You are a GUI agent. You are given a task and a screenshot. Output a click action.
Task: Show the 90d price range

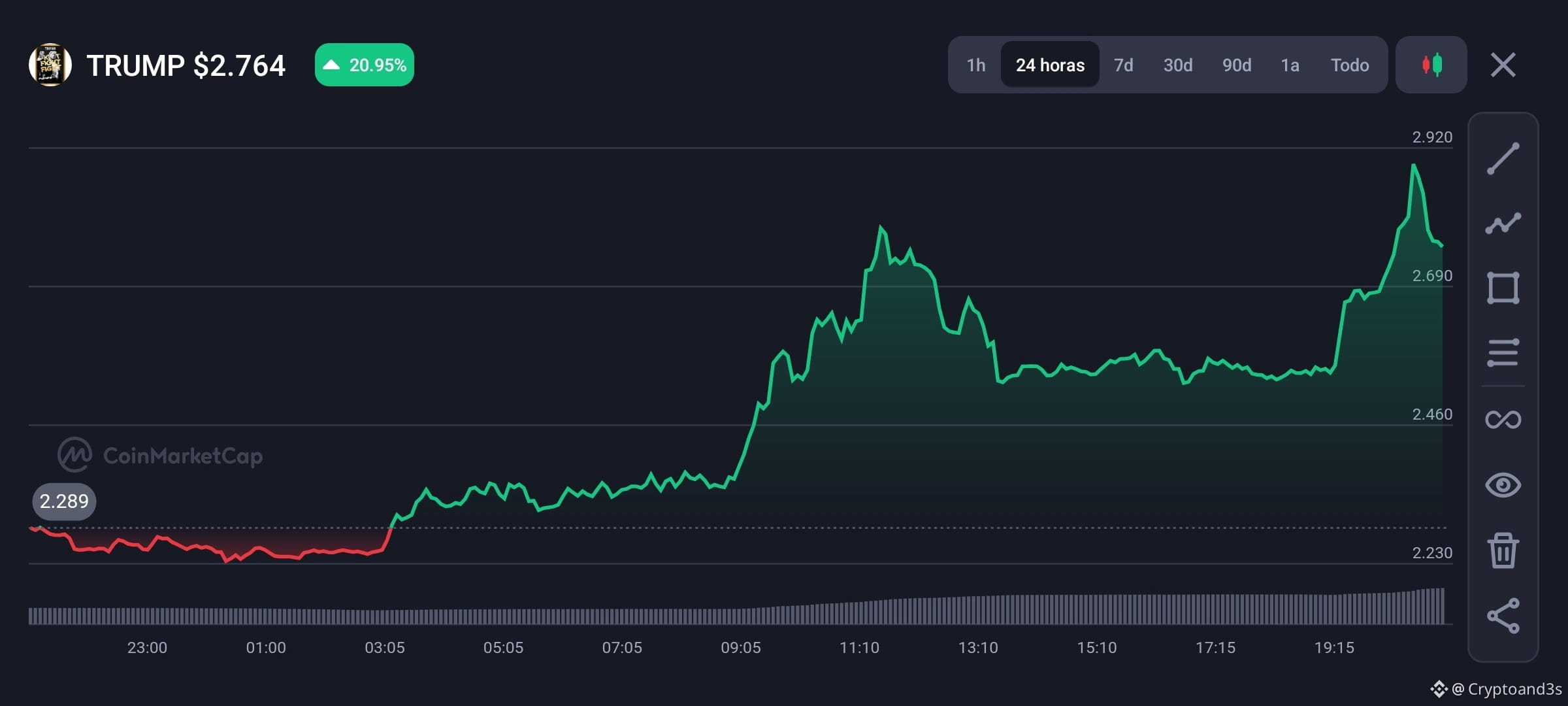(1237, 65)
